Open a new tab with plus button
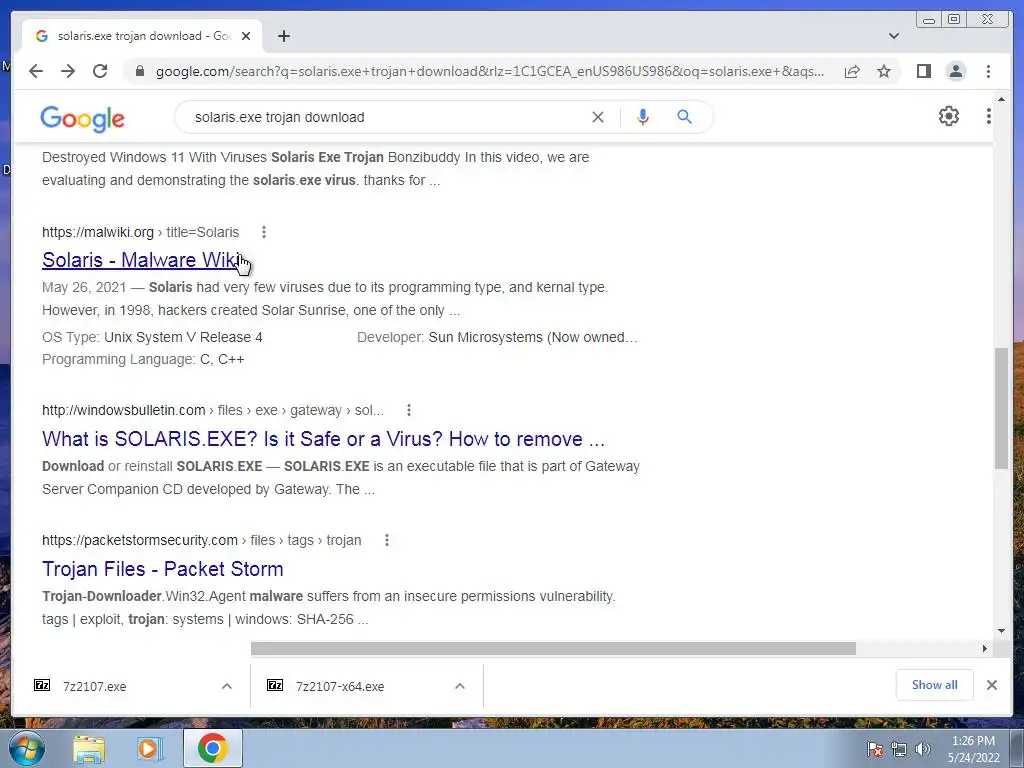 tap(283, 36)
